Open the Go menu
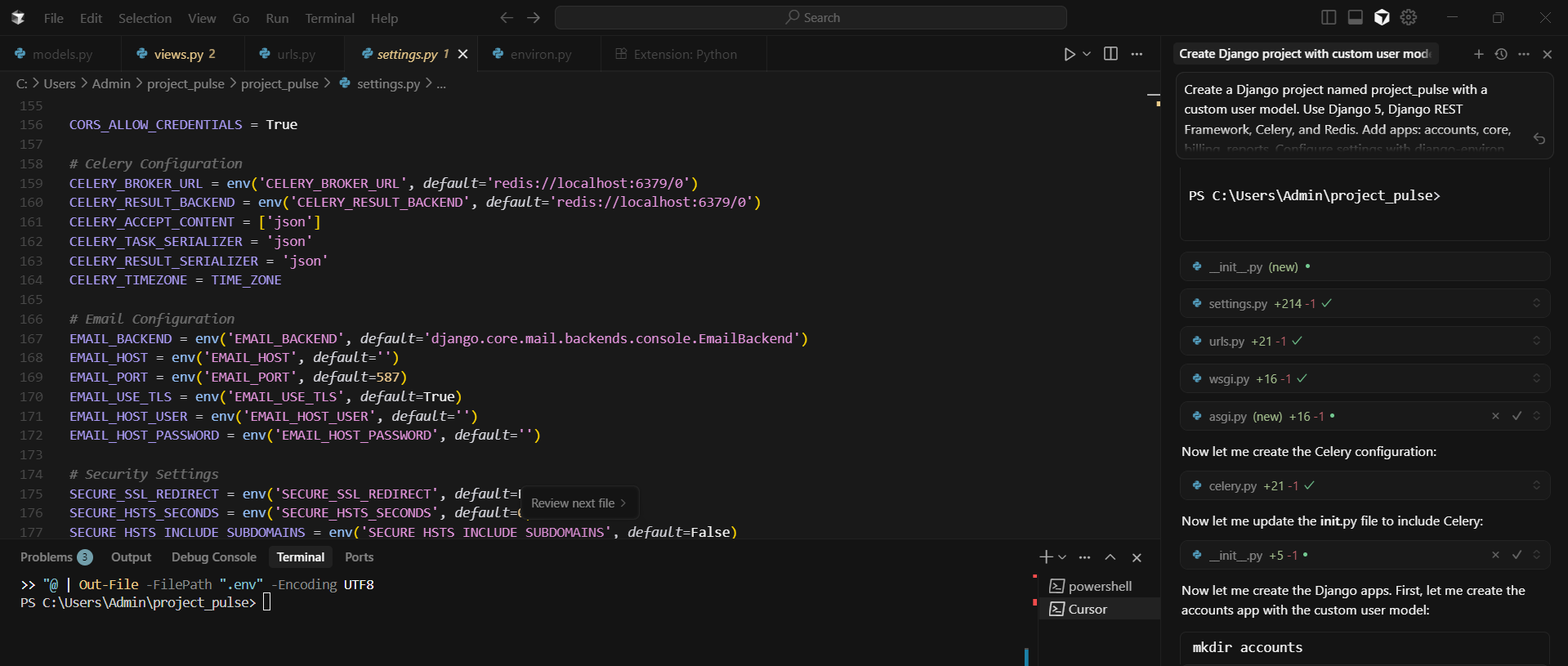This screenshot has height=666, width=1568. (x=241, y=18)
